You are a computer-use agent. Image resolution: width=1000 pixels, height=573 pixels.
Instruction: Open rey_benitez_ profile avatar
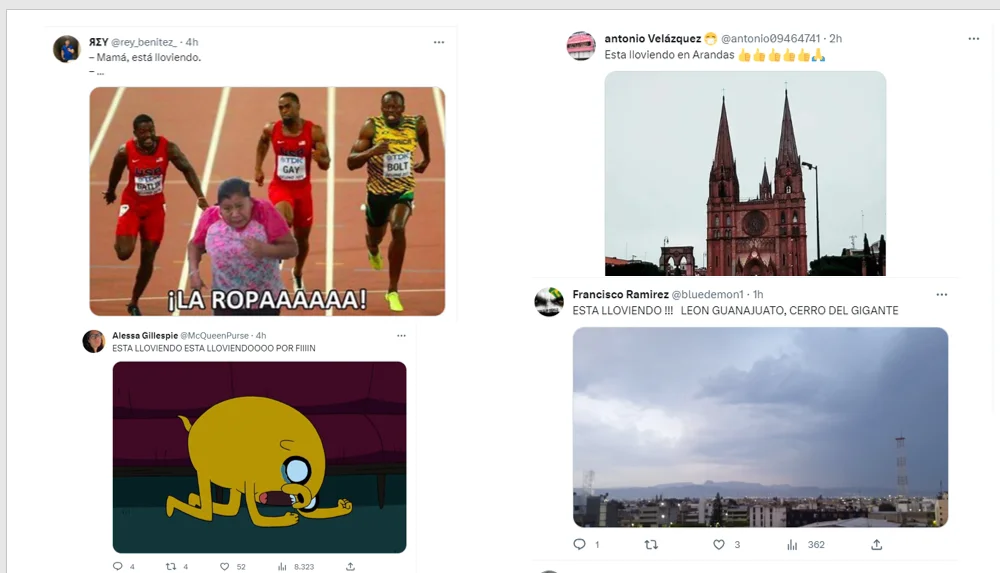coord(66,49)
